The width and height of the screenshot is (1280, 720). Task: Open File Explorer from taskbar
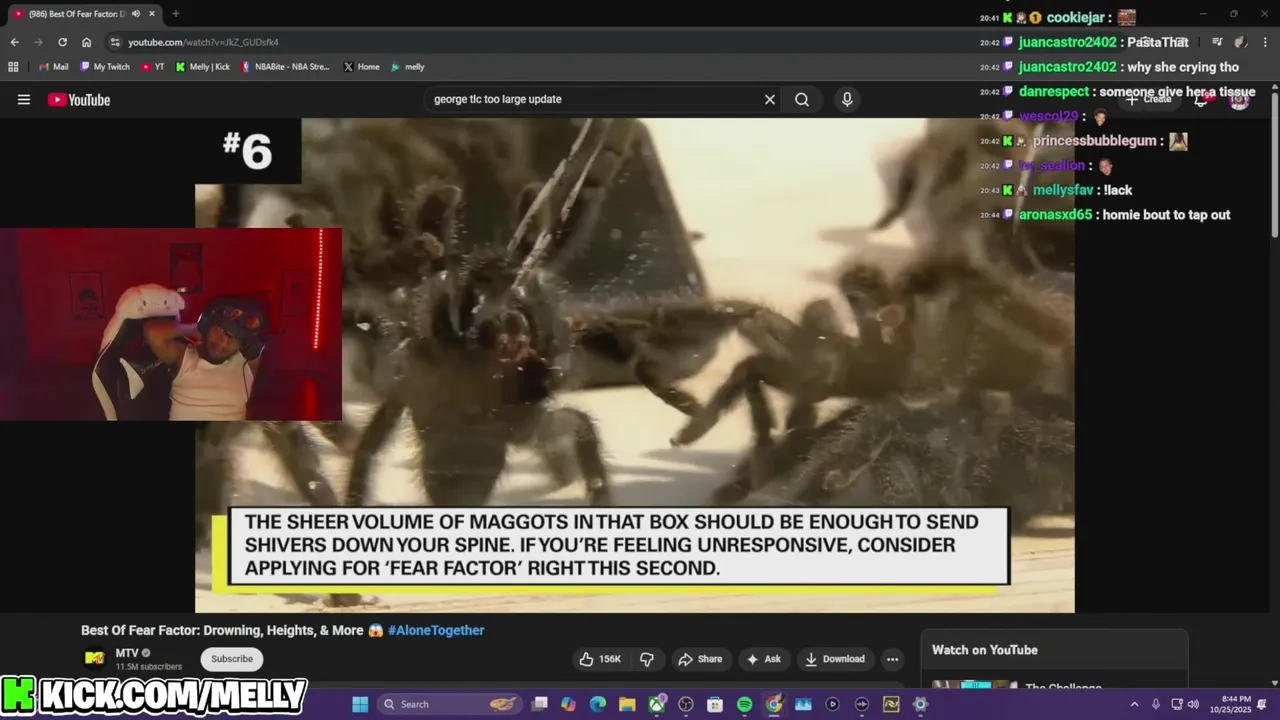point(627,704)
